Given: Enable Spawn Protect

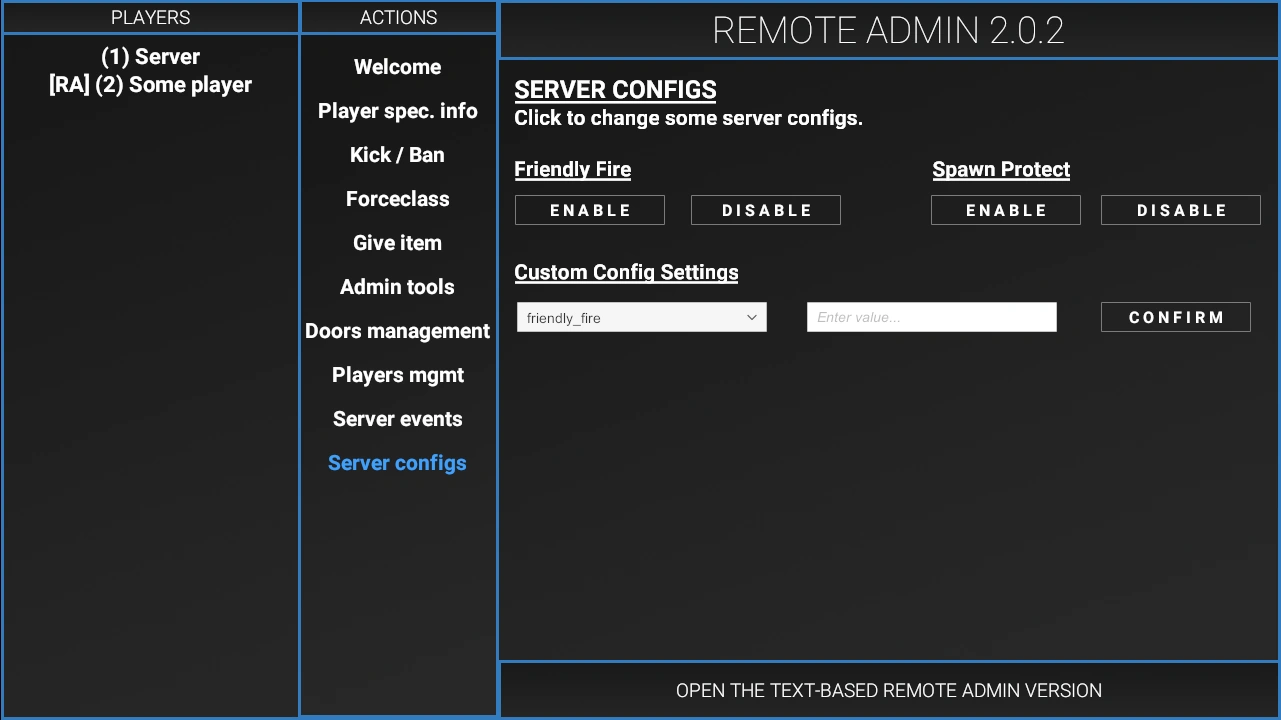Looking at the screenshot, I should pyautogui.click(x=1006, y=210).
